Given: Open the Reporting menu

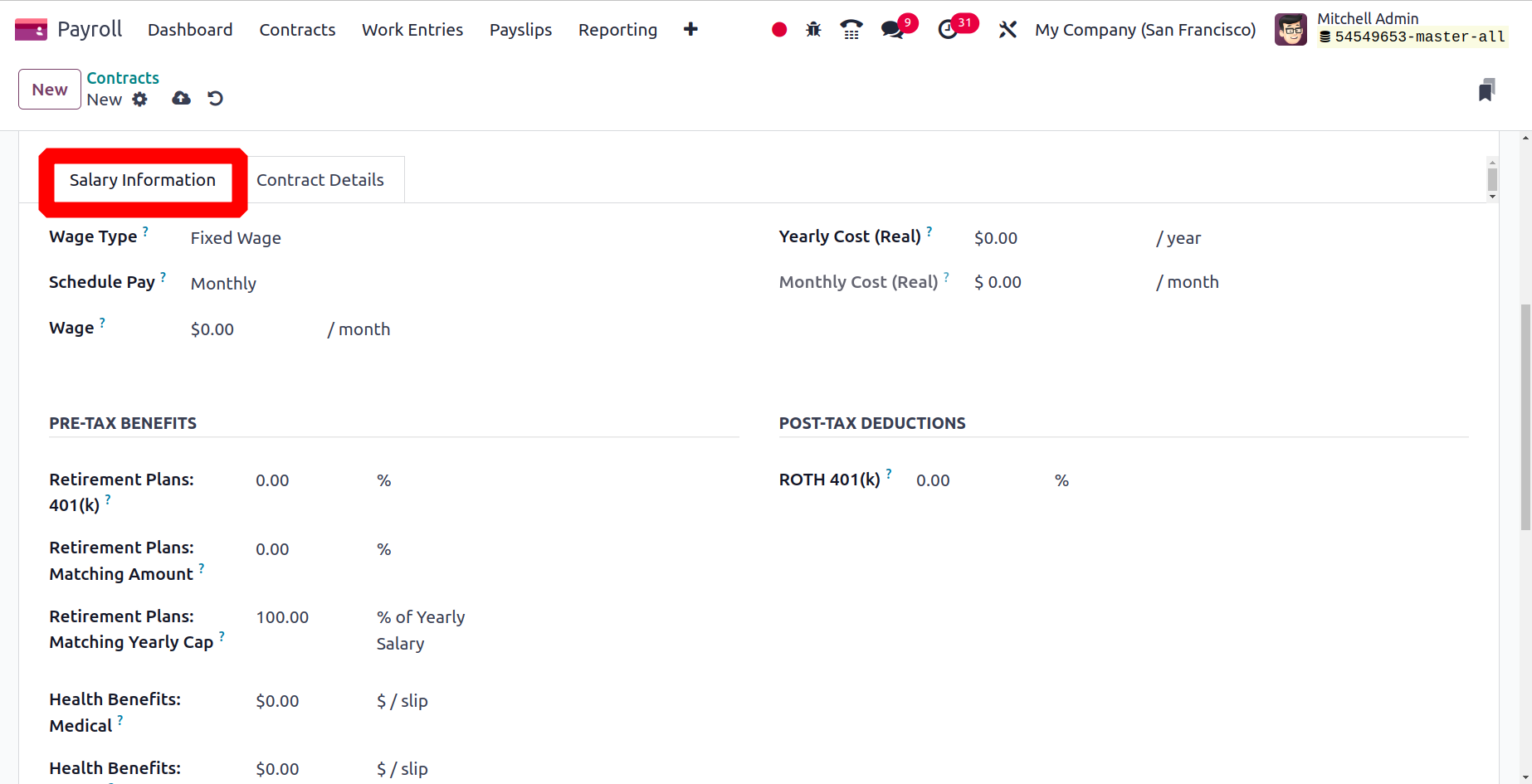Looking at the screenshot, I should click(x=617, y=30).
